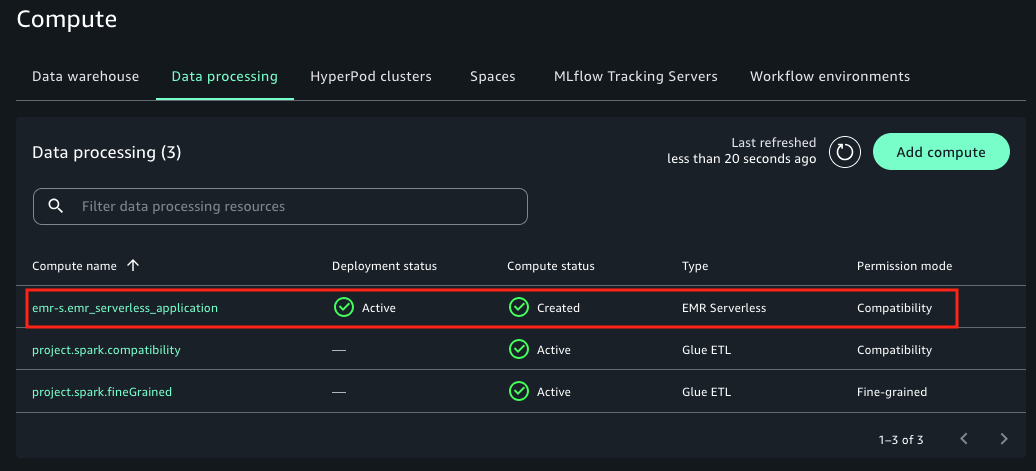1036x471 pixels.
Task: Click the search magnifier icon
Action: tap(56, 207)
